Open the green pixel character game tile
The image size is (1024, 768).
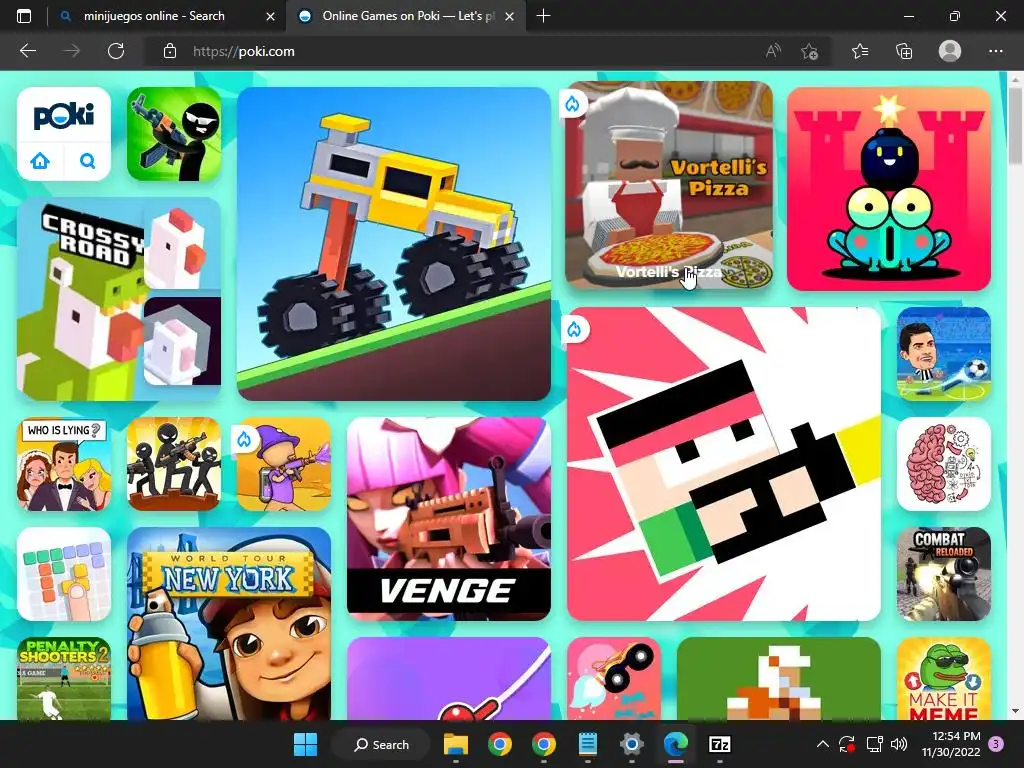click(x=778, y=679)
